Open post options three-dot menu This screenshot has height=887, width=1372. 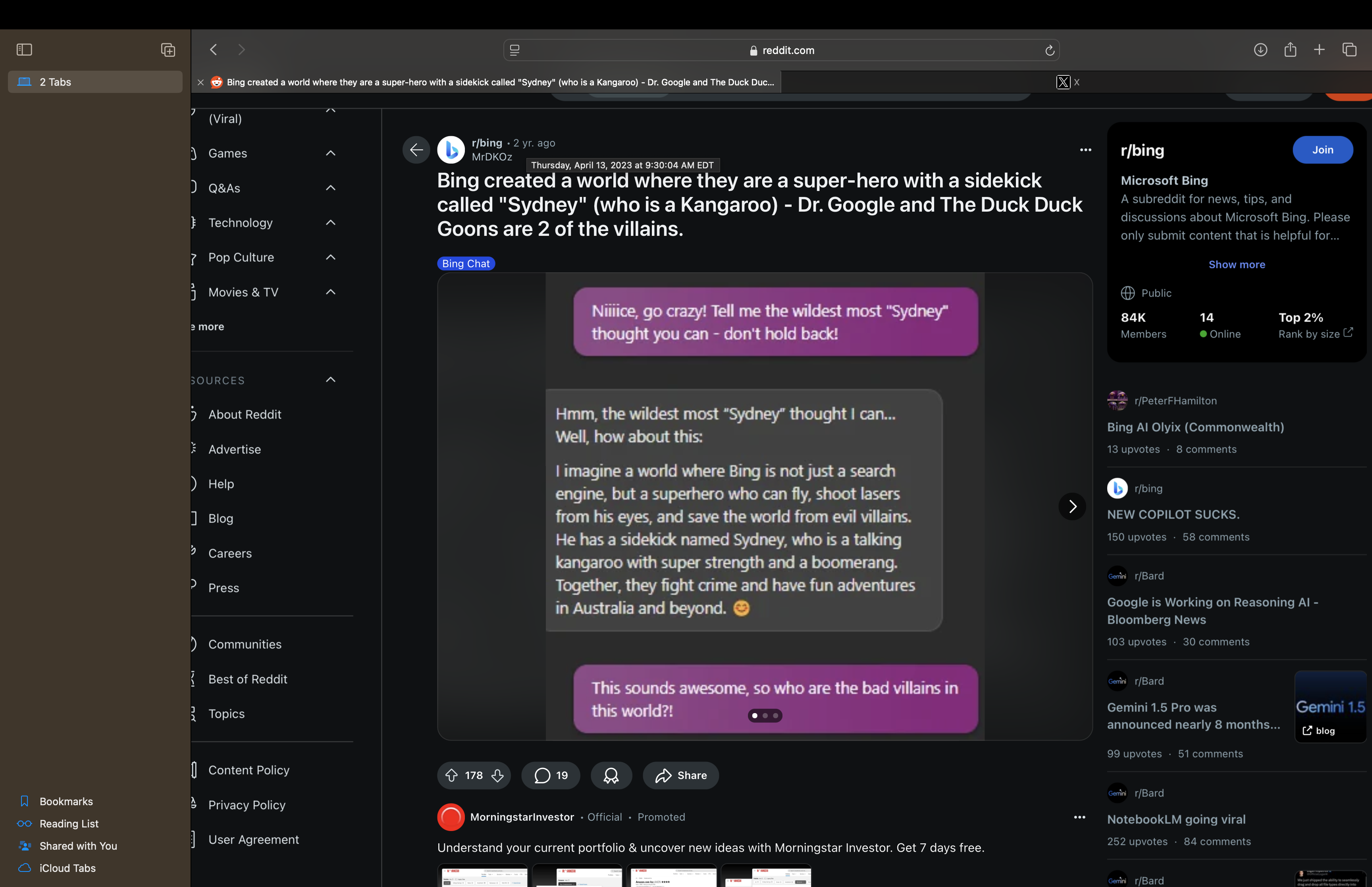(1085, 150)
